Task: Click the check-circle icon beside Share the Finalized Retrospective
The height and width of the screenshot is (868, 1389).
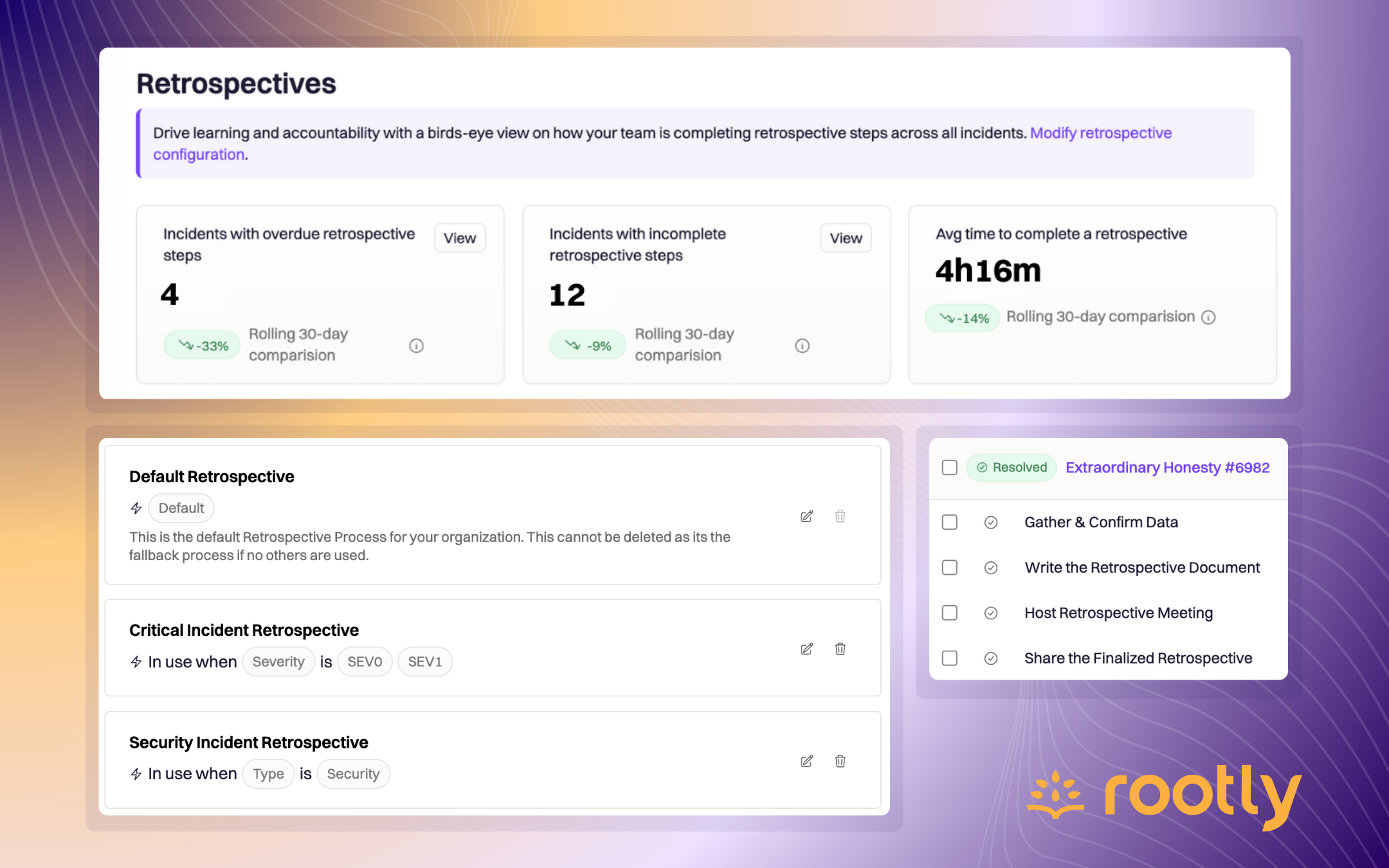Action: point(991,658)
